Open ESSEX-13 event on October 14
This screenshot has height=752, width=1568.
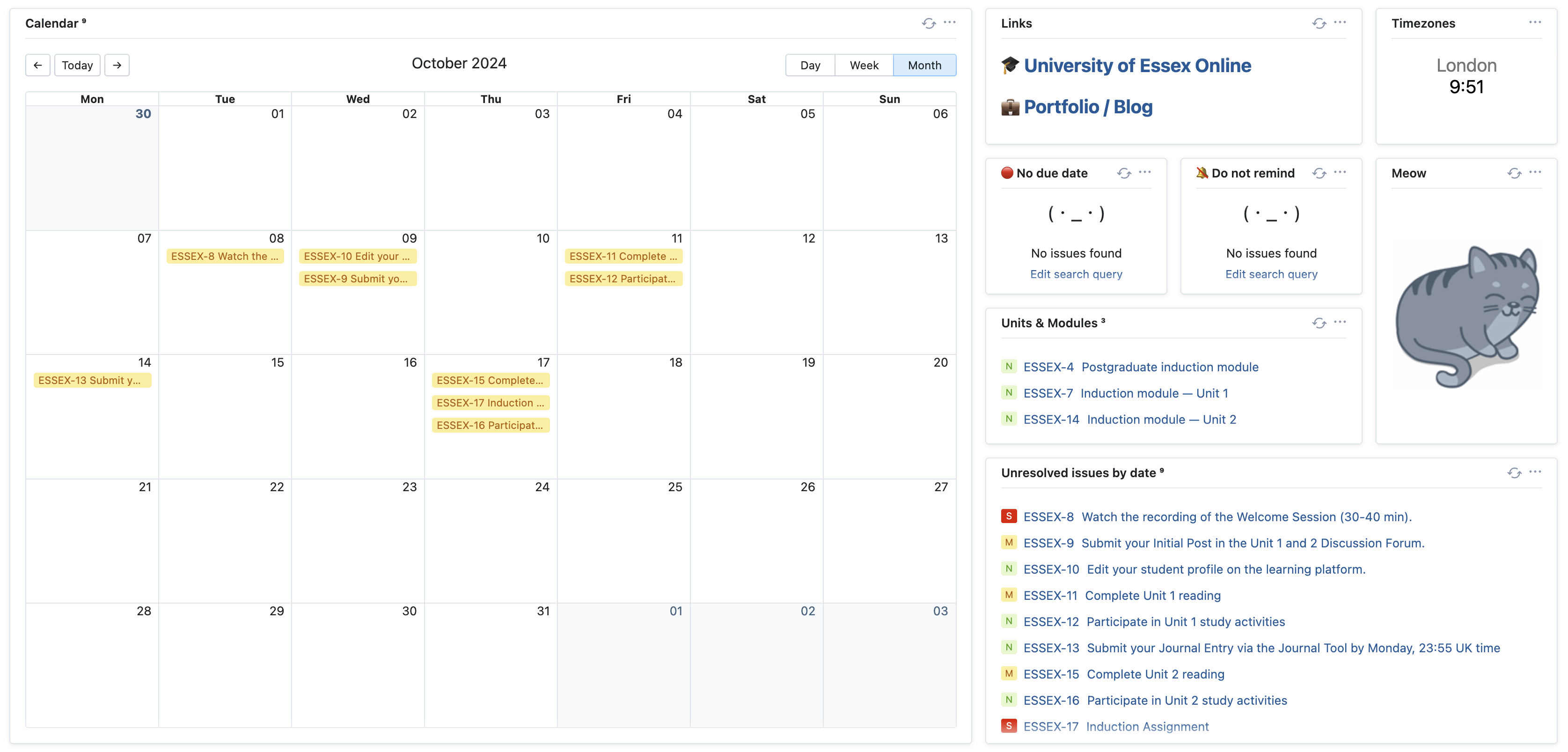(x=92, y=381)
